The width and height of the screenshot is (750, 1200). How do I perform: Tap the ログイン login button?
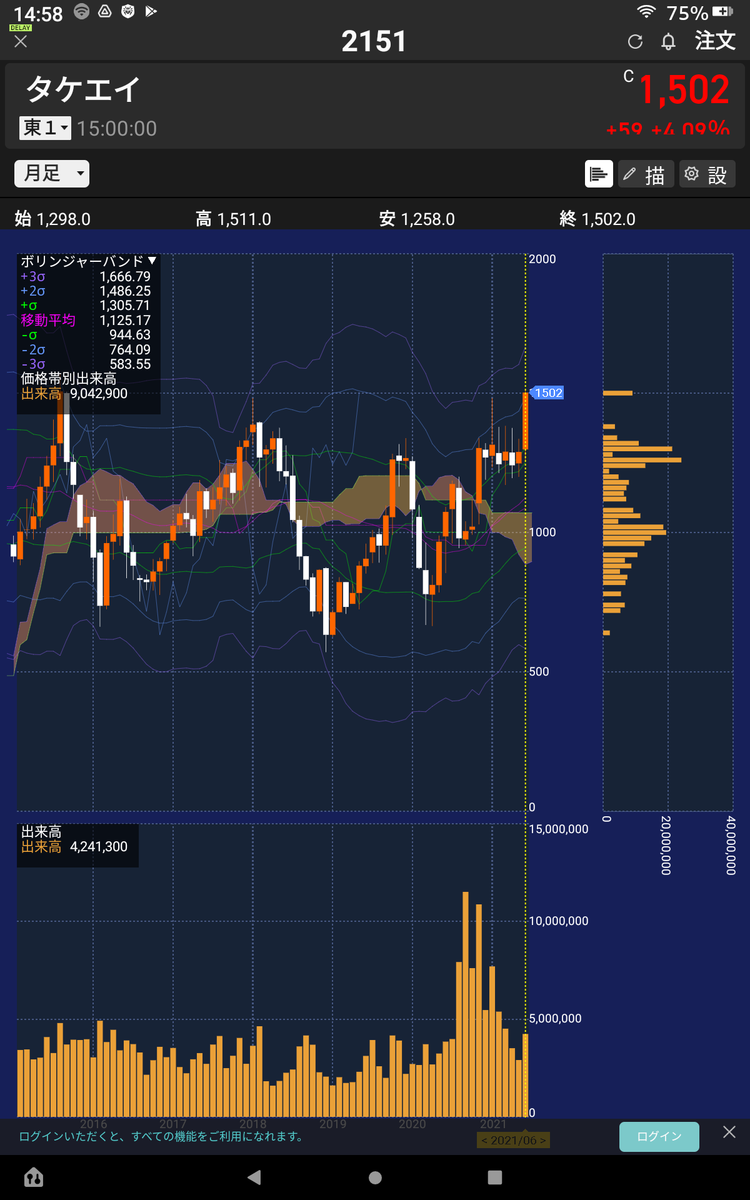(659, 1136)
